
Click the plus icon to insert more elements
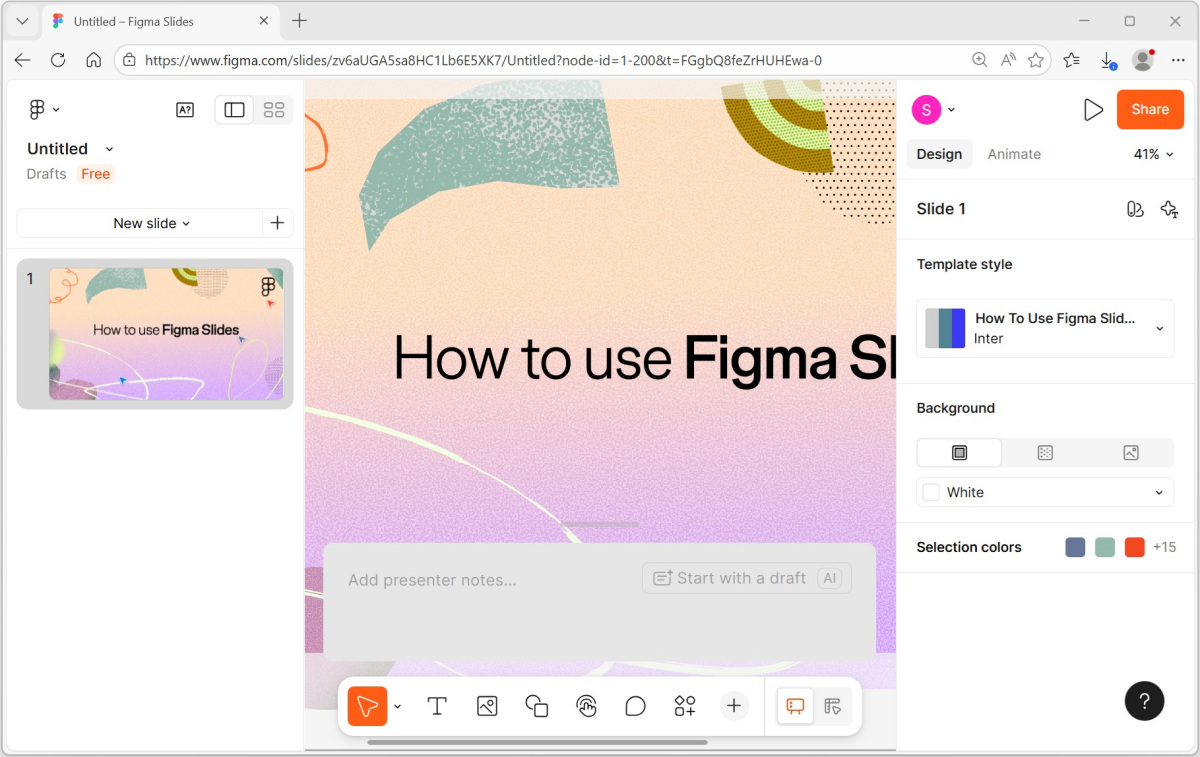coord(734,706)
